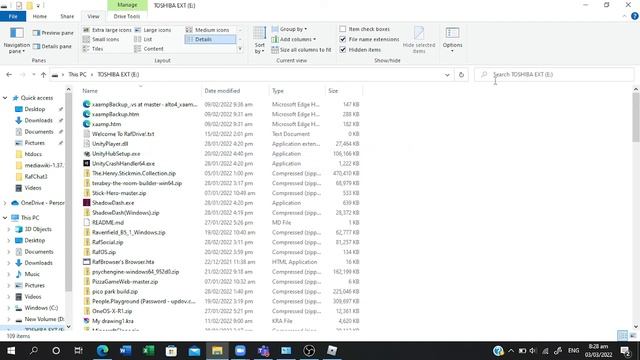Image resolution: width=640 pixels, height=360 pixels.
Task: Choose Extra large icons layout
Action: (107, 30)
